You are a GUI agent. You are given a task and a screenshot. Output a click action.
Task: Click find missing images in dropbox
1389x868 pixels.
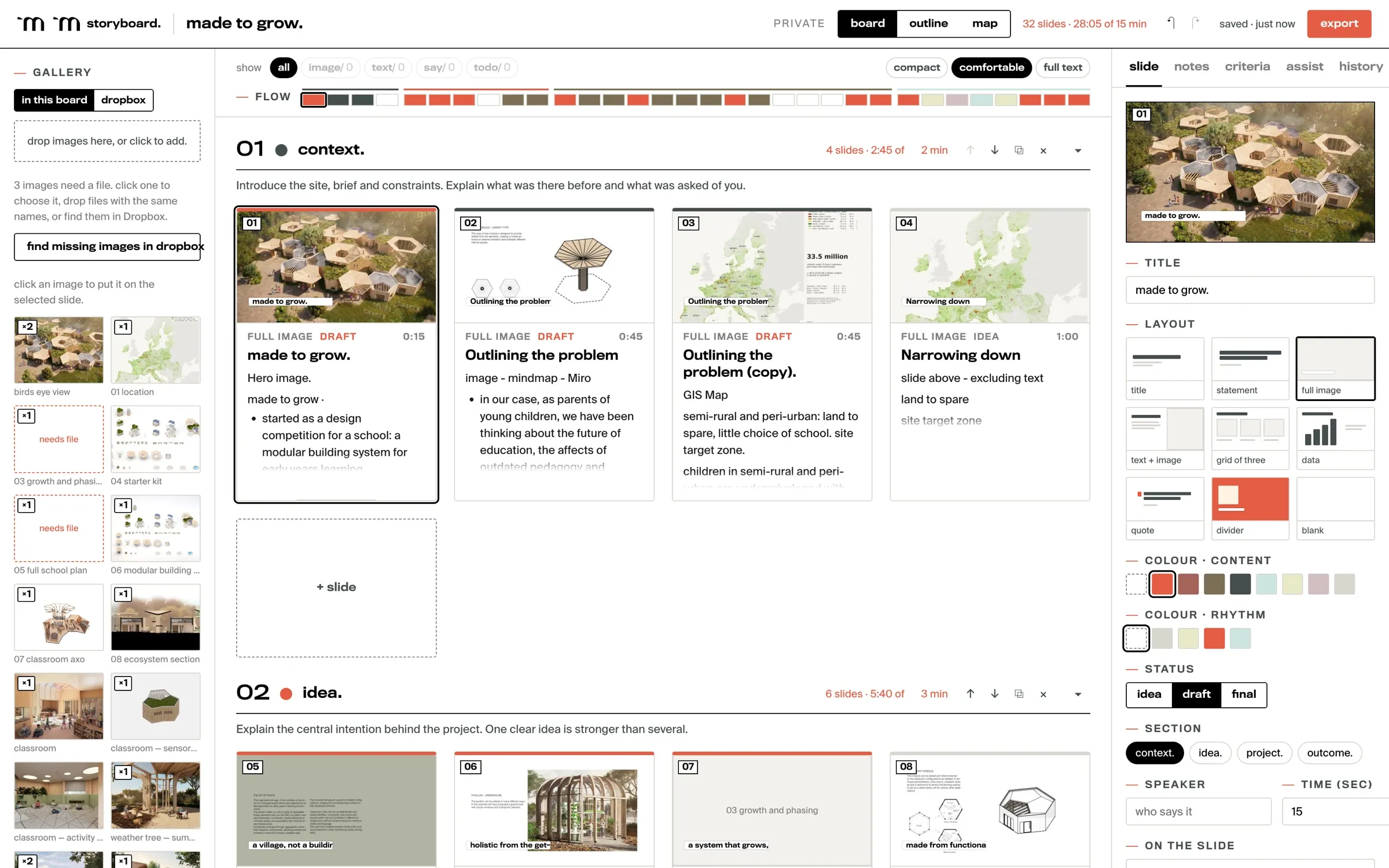pyautogui.click(x=107, y=247)
